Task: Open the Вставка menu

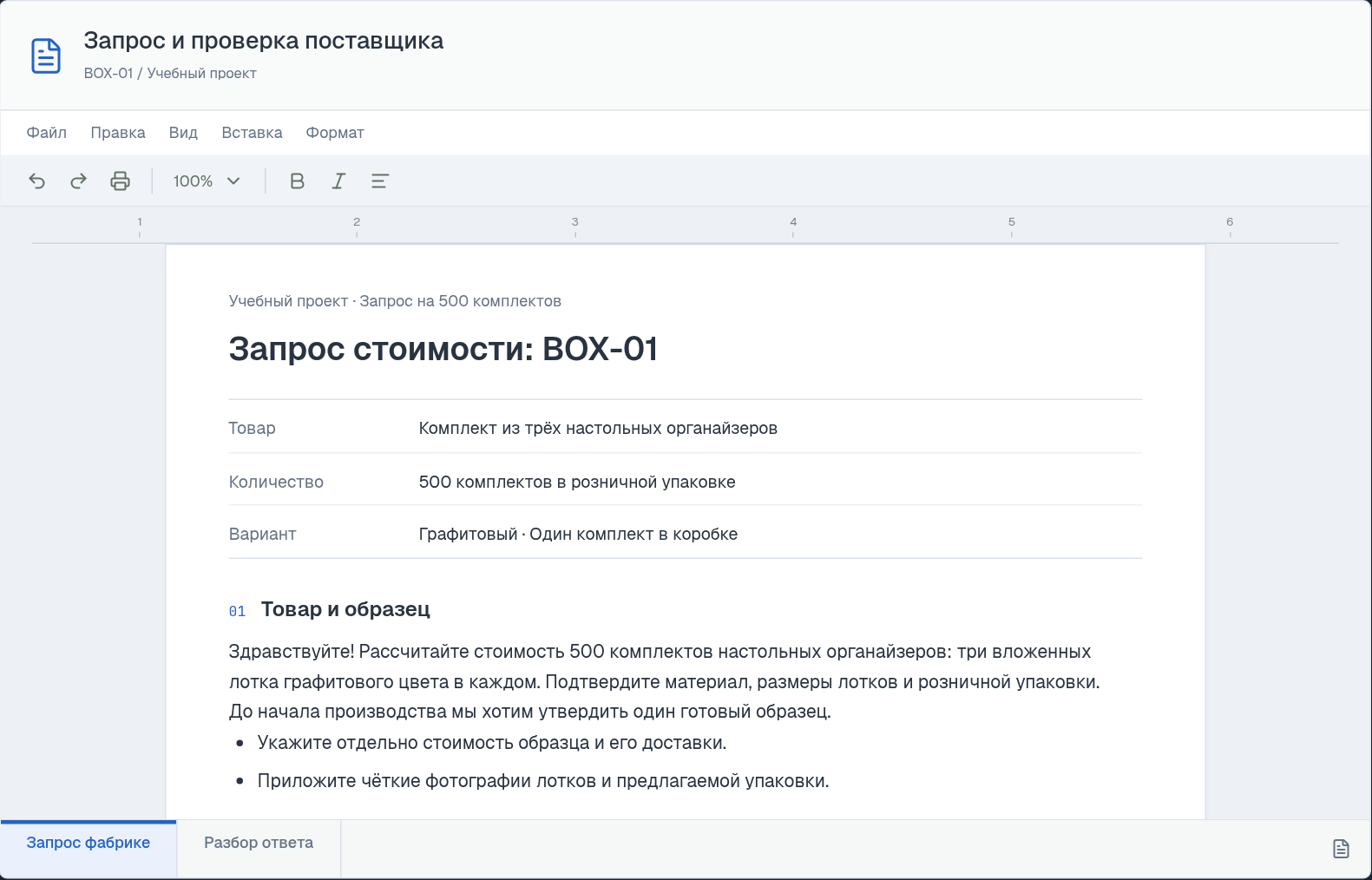Action: tap(252, 133)
